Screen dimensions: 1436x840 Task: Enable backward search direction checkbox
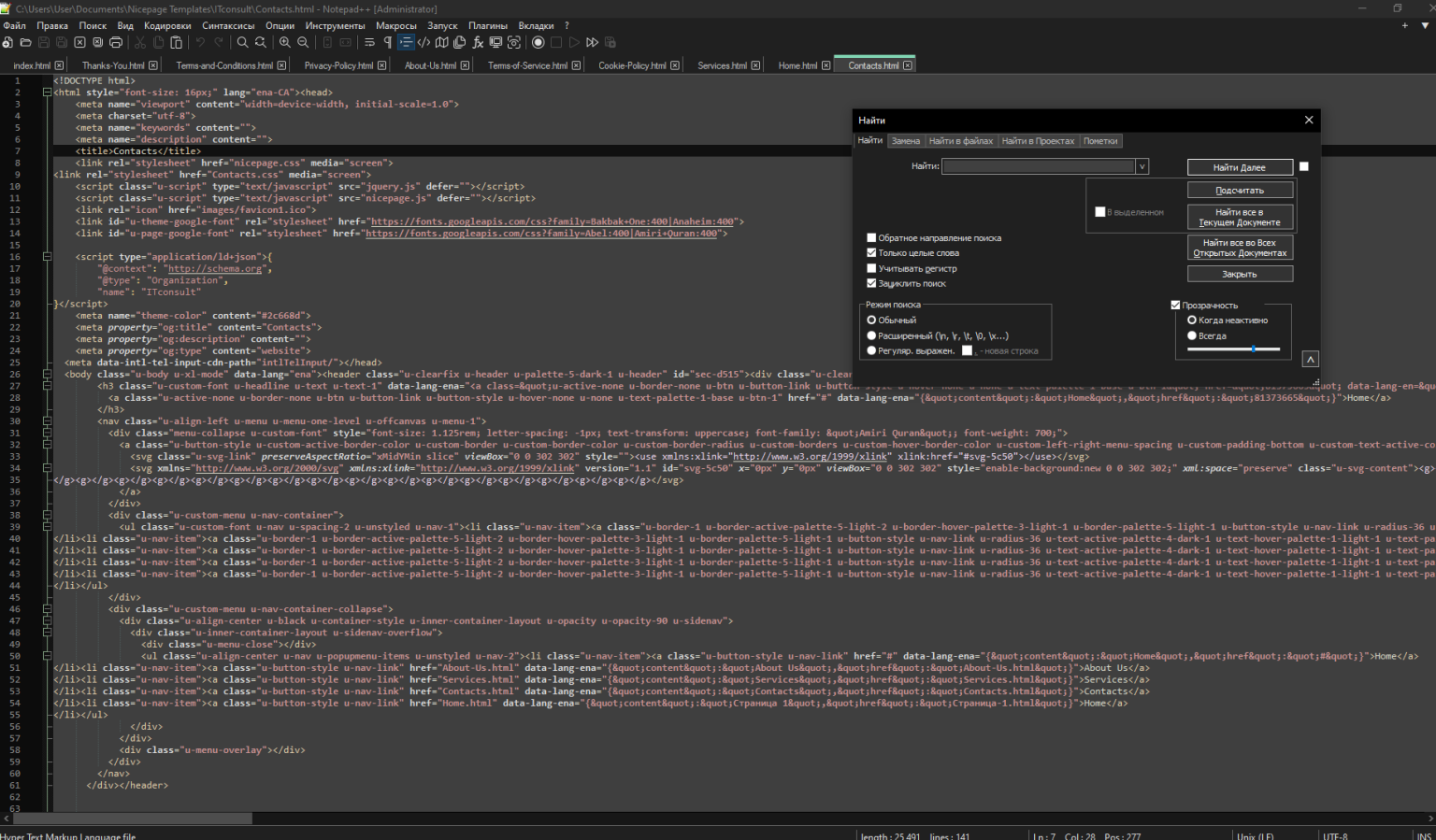[871, 237]
